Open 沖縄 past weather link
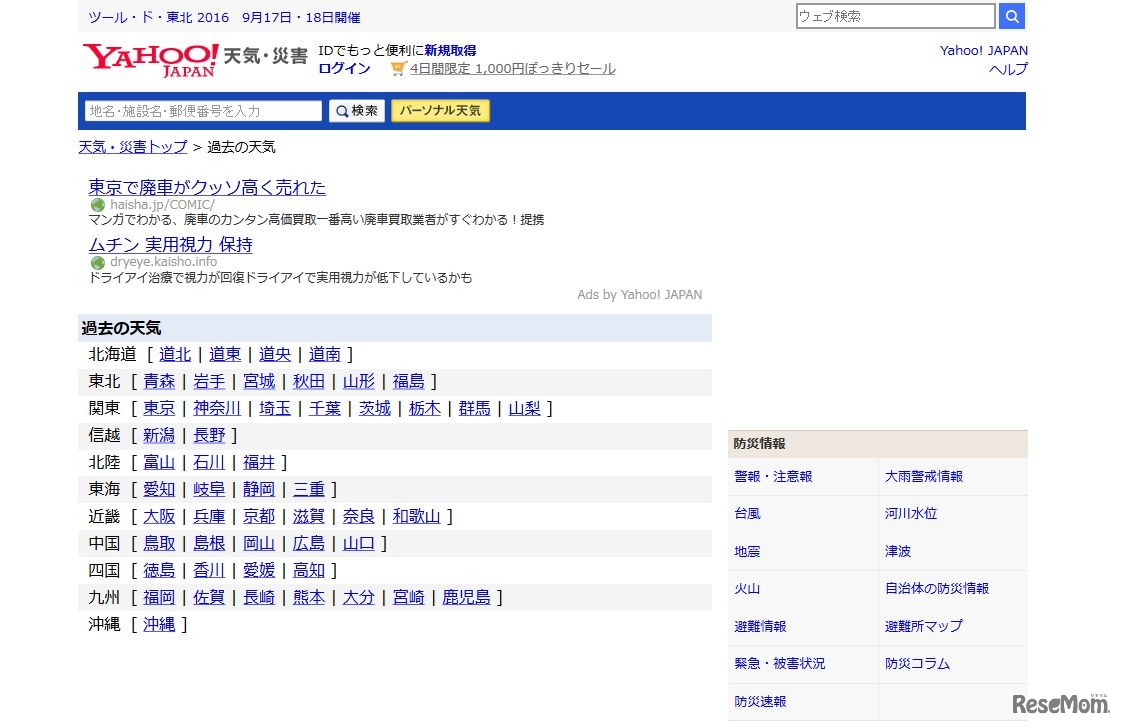 click(159, 624)
